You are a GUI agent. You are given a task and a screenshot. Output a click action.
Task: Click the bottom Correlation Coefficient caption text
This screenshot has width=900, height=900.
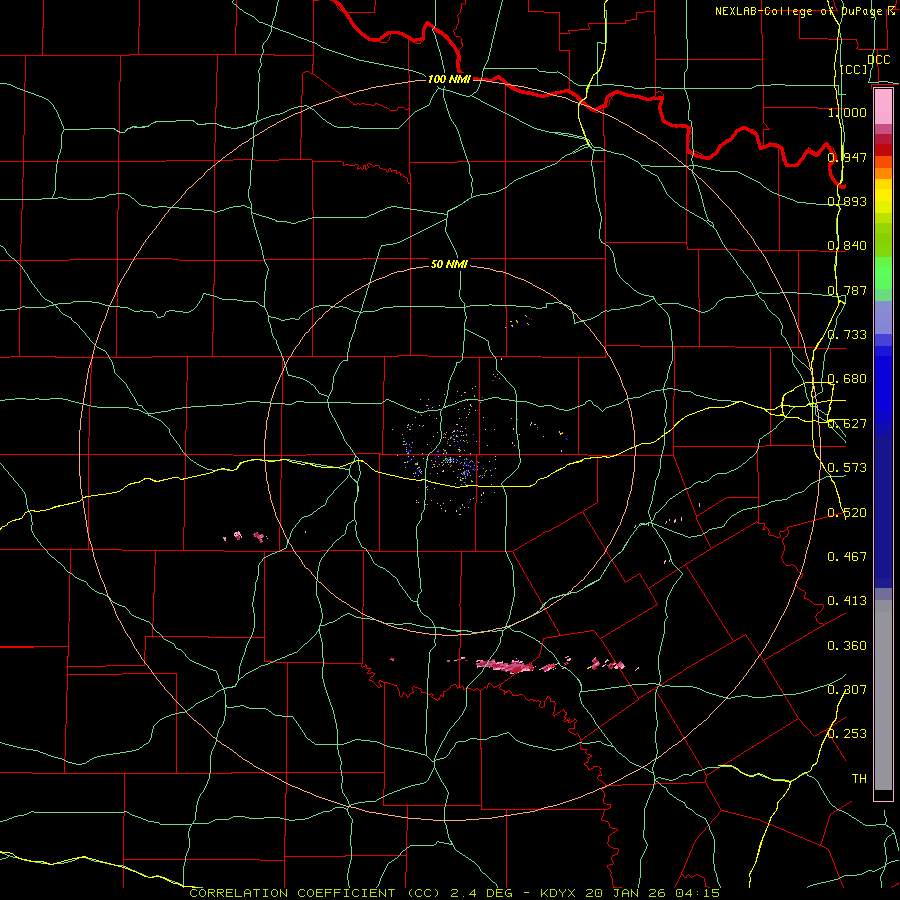454,893
